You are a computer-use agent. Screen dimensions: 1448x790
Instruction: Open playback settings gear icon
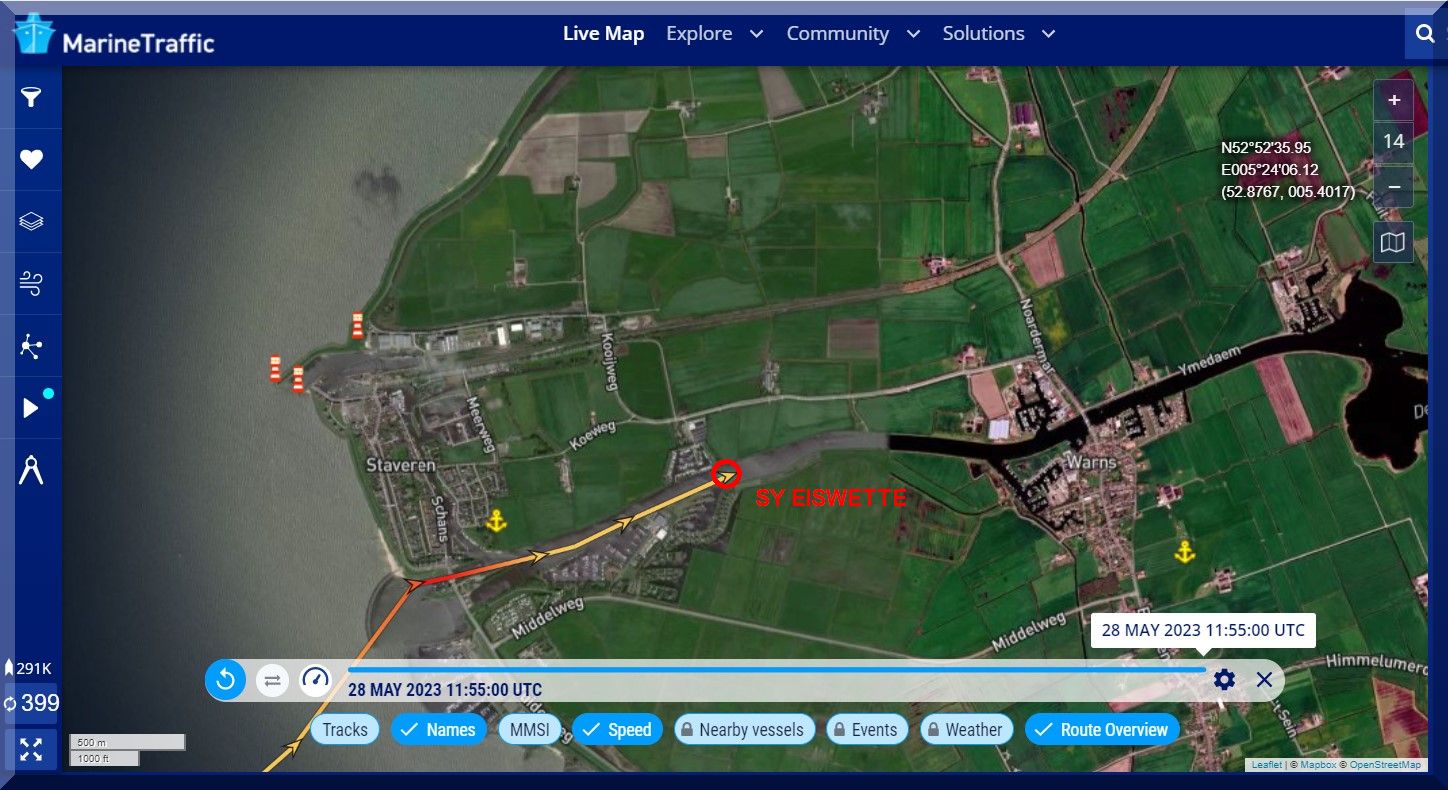pyautogui.click(x=1224, y=680)
